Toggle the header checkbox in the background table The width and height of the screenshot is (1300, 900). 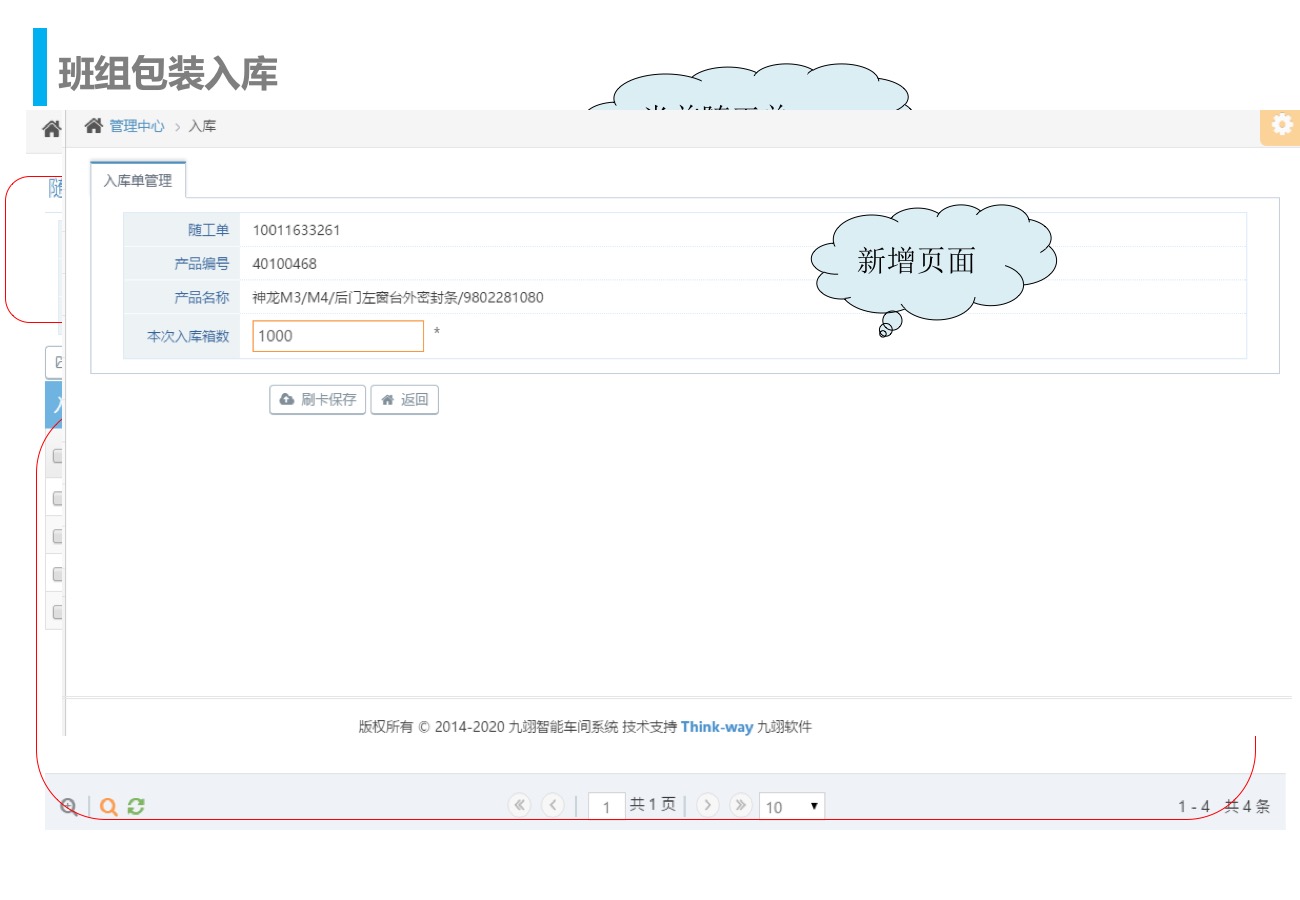click(57, 457)
